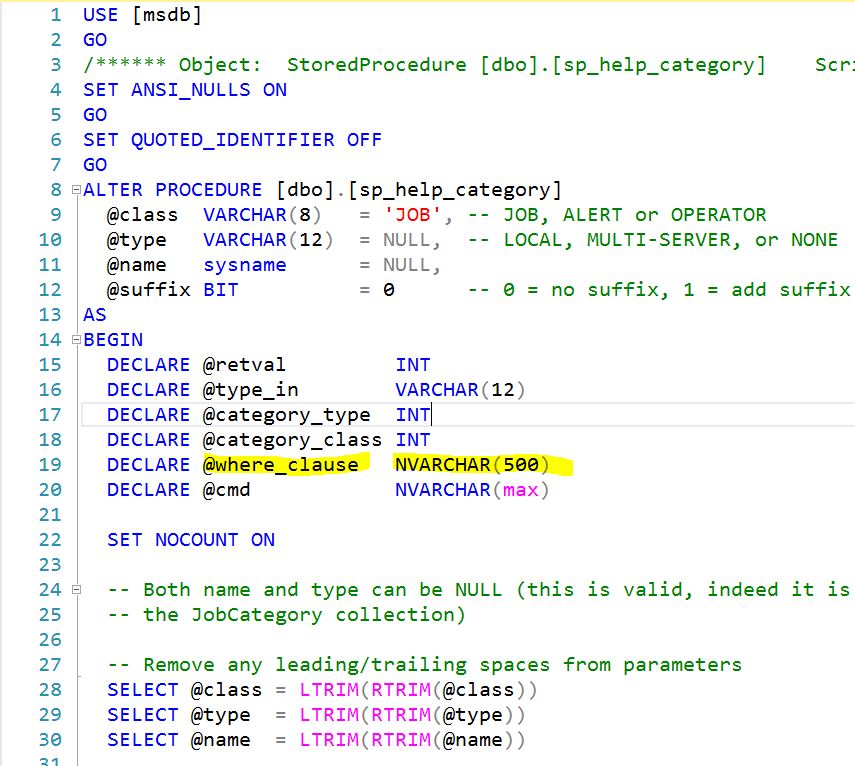This screenshot has width=855, height=766.
Task: Click the @suffix parameter name
Action: [142, 290]
